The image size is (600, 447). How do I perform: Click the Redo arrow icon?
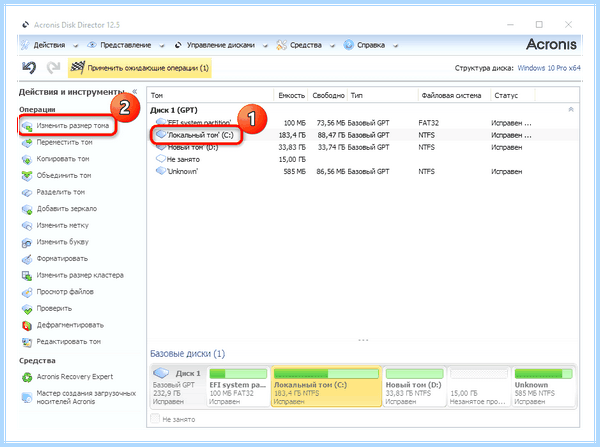(53, 68)
